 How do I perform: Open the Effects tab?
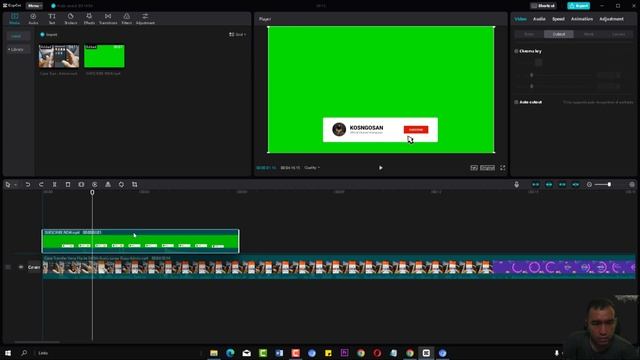(89, 18)
